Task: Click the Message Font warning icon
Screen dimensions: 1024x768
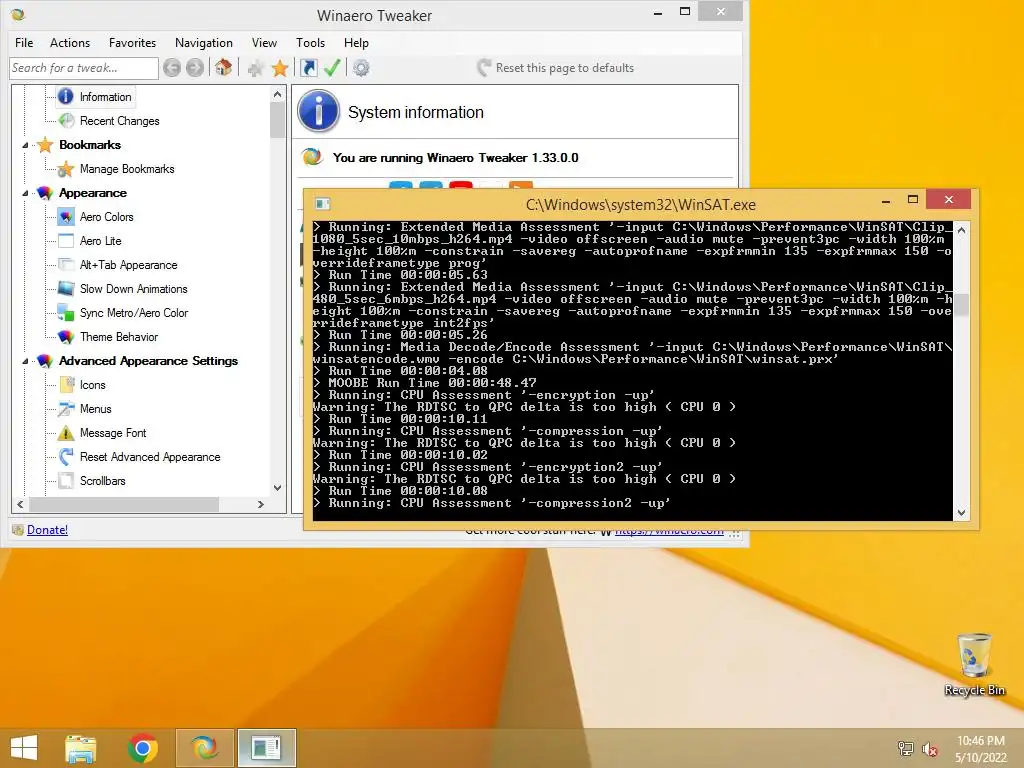Action: point(65,433)
